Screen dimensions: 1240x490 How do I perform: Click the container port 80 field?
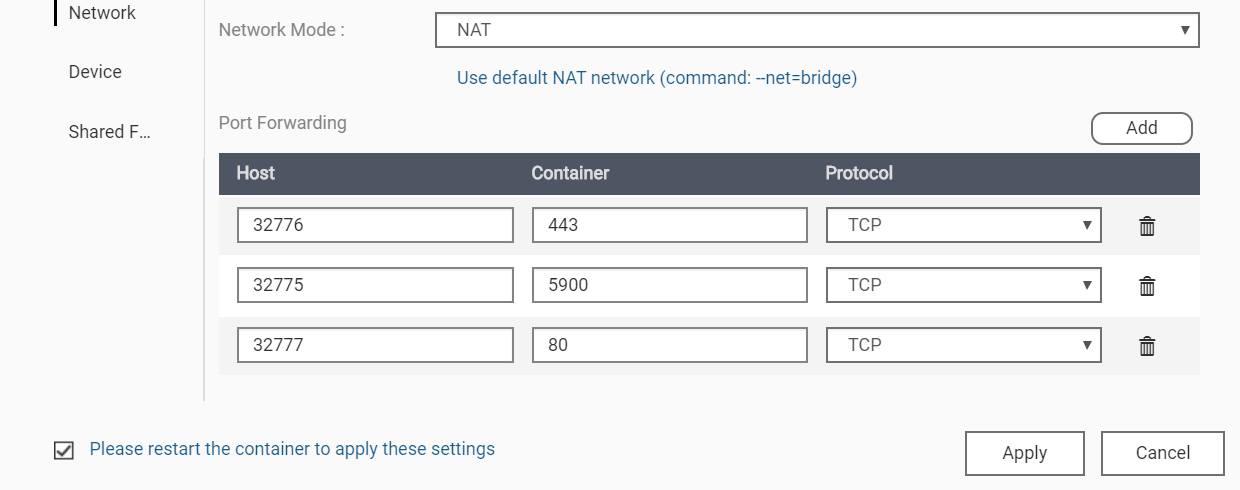pyautogui.click(x=669, y=345)
